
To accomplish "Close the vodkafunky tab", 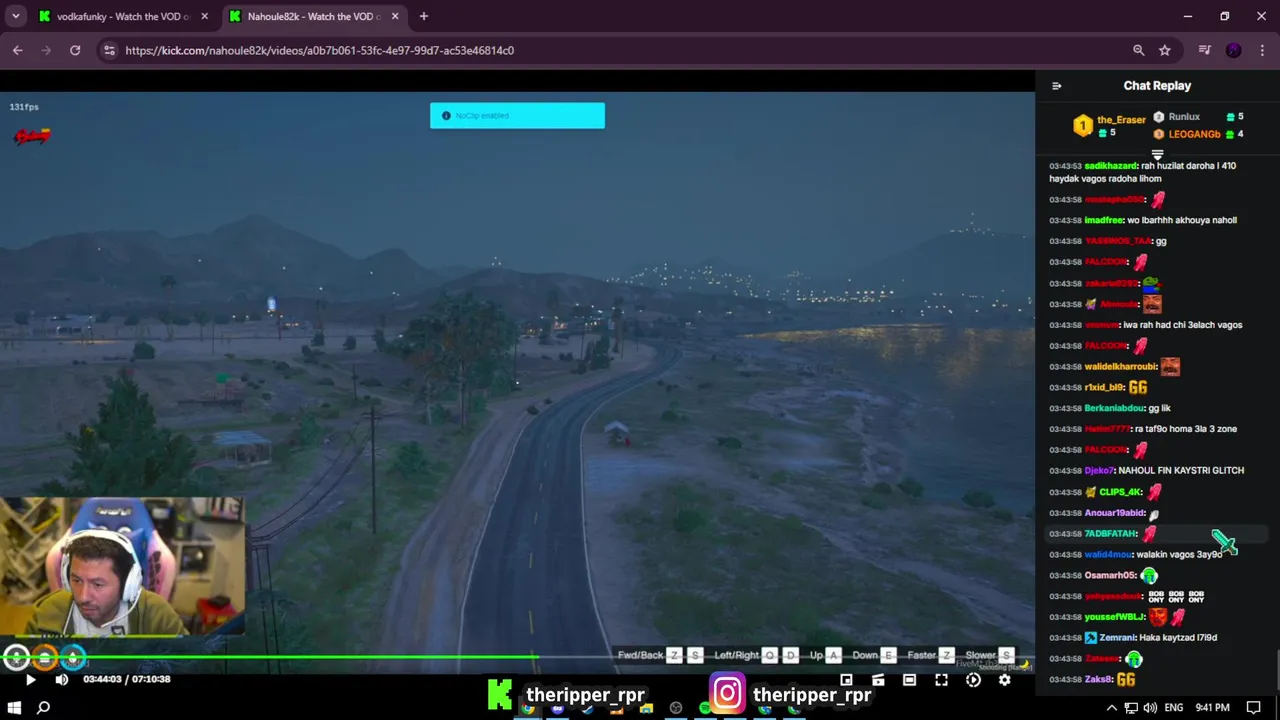I will pyautogui.click(x=205, y=16).
